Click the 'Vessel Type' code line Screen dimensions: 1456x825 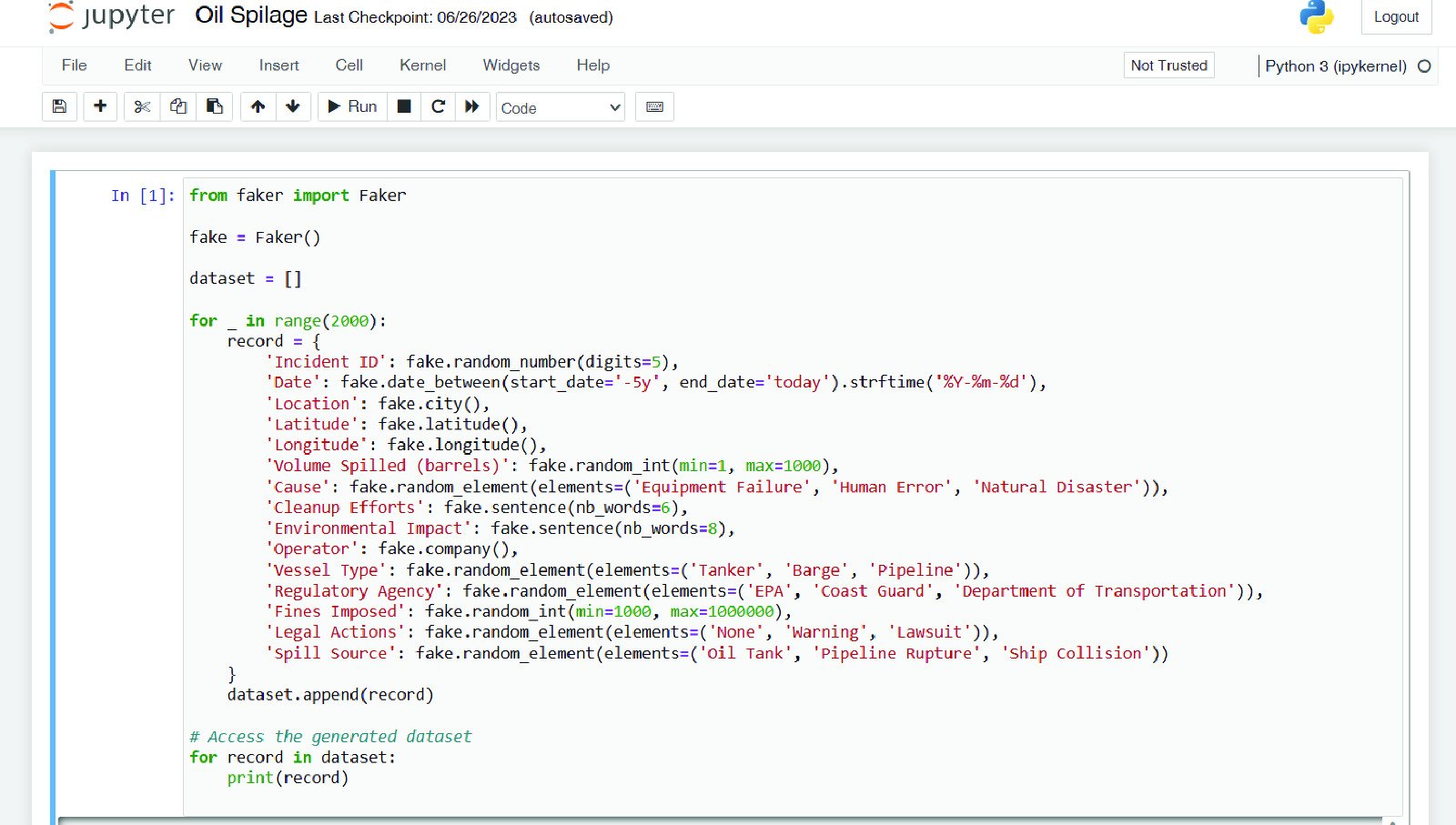627,570
